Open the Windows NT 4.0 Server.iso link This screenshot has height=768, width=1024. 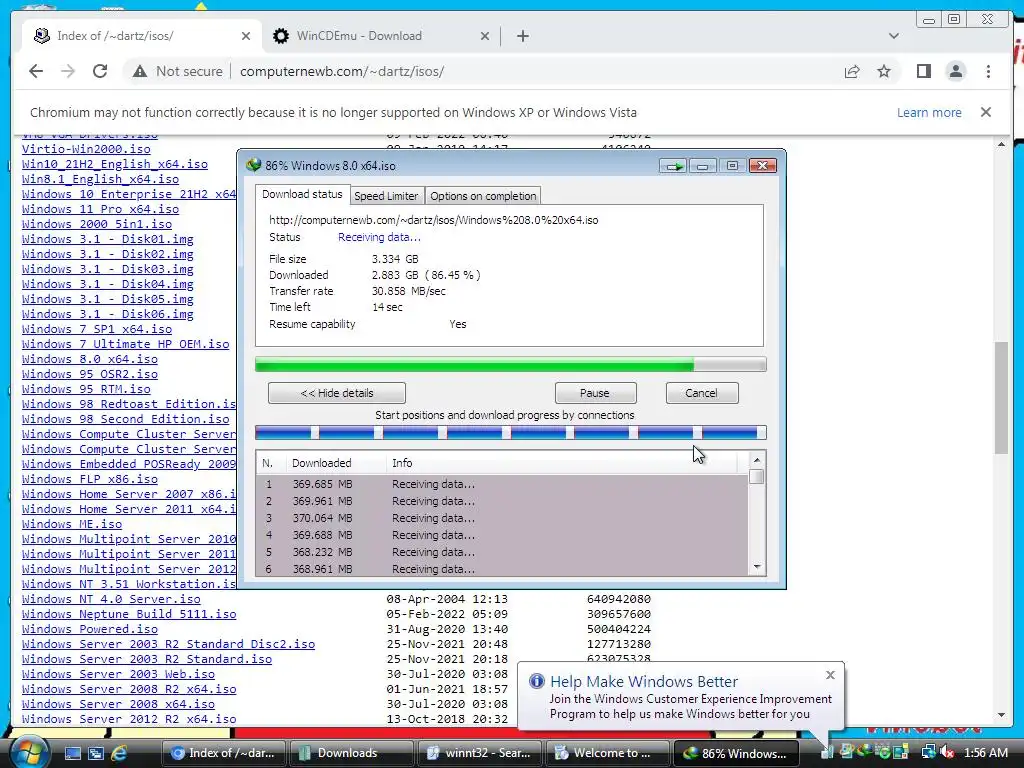pyautogui.click(x=111, y=599)
